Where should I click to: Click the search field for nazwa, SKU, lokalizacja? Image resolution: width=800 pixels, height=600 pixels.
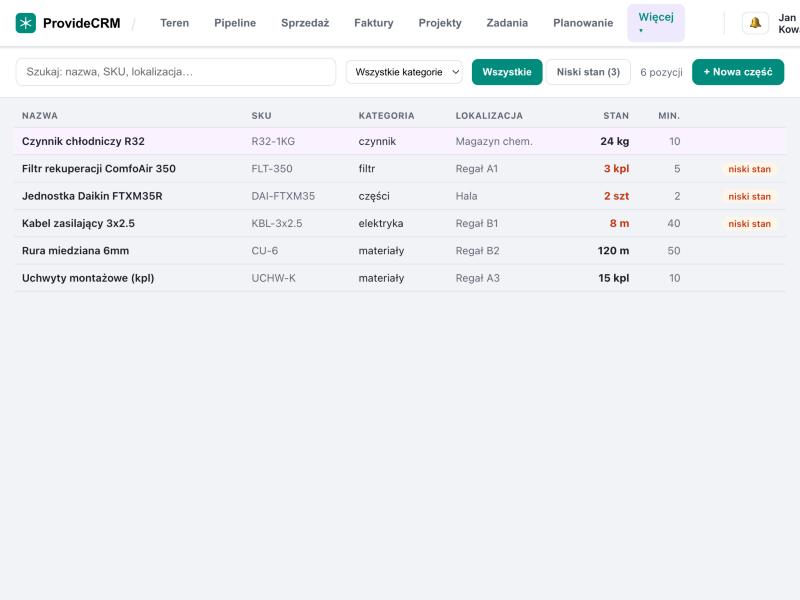(176, 72)
